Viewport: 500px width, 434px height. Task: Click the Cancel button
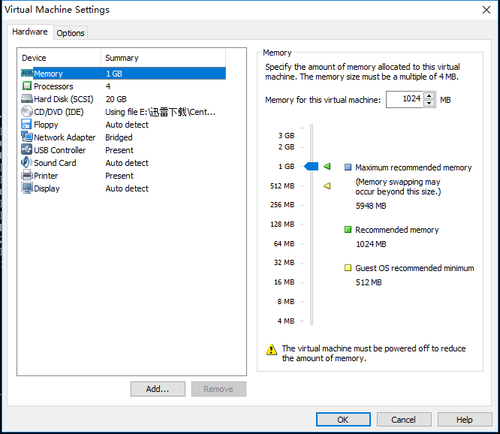pos(404,420)
